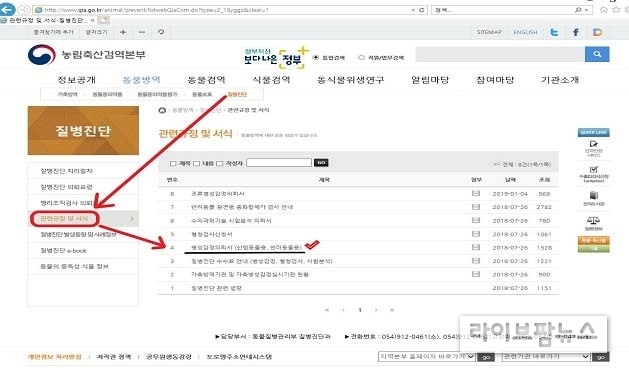Open row 4 병성감정의뢰서 post title
The width and height of the screenshot is (629, 368).
(x=246, y=248)
